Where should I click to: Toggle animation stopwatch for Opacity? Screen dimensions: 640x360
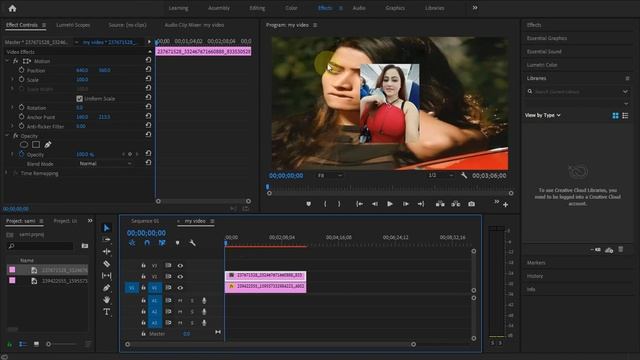tap(22, 154)
